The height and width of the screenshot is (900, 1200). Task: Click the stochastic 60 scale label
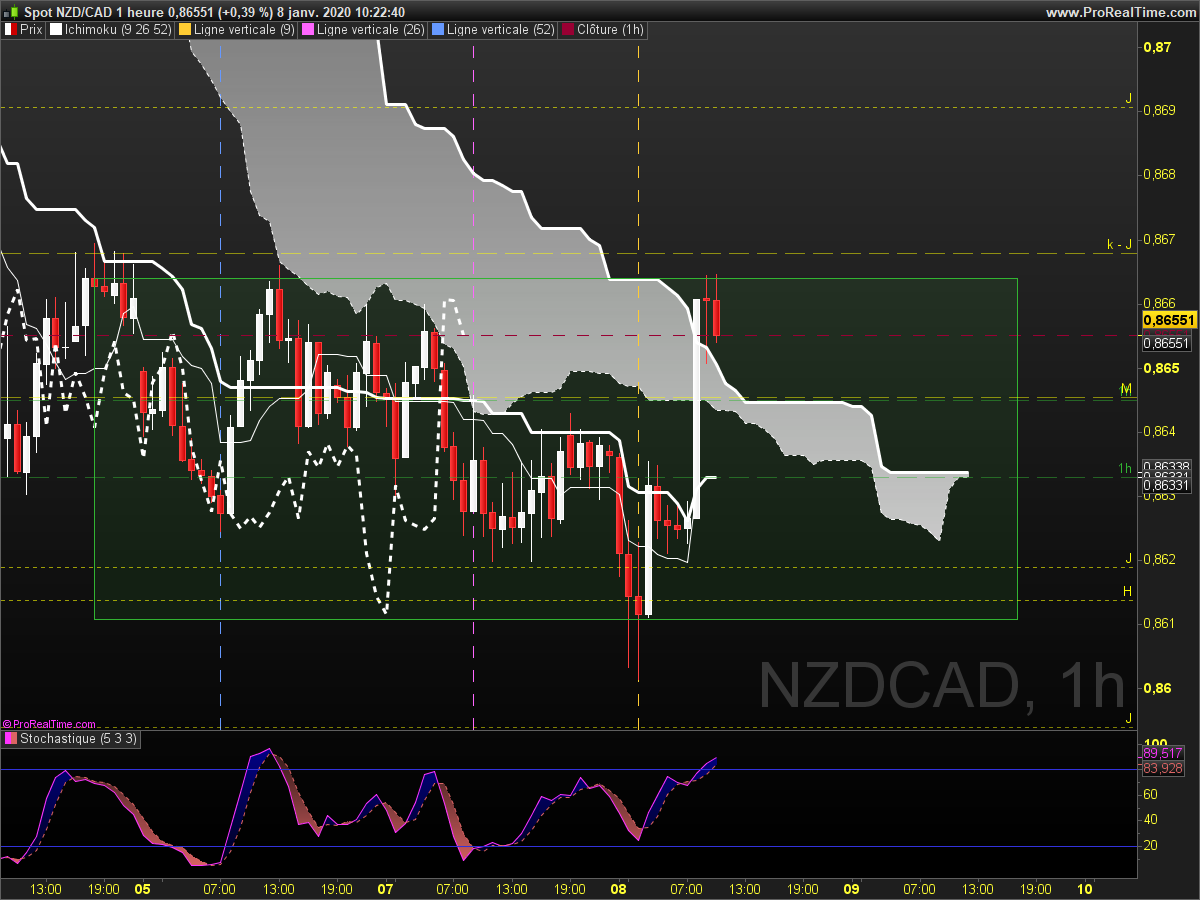pyautogui.click(x=1151, y=794)
